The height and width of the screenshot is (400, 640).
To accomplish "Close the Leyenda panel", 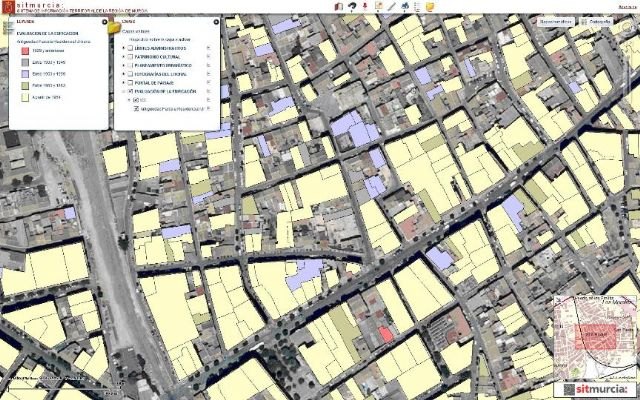I will point(105,22).
